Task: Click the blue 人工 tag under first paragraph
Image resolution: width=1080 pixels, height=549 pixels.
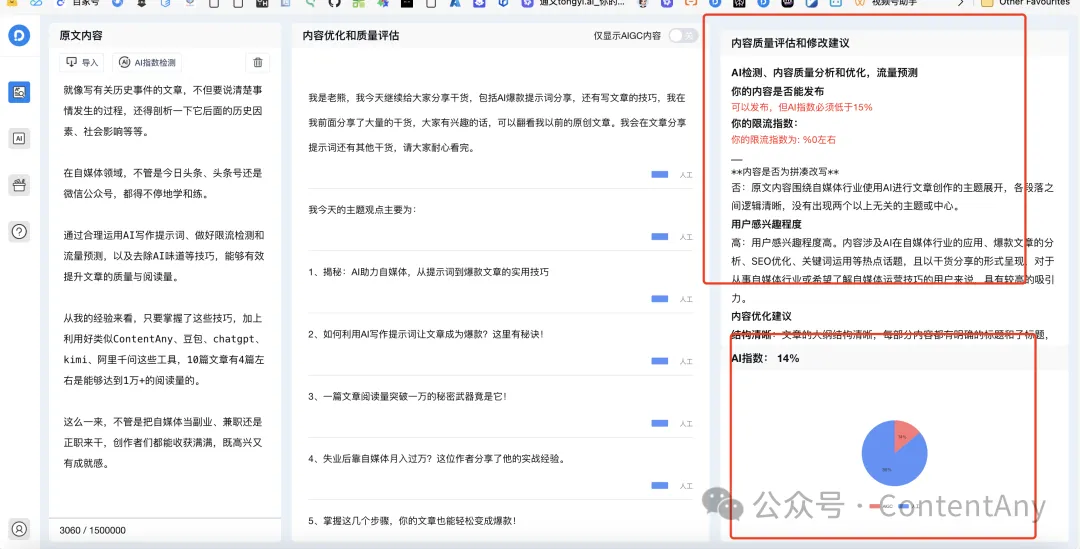Action: click(659, 174)
